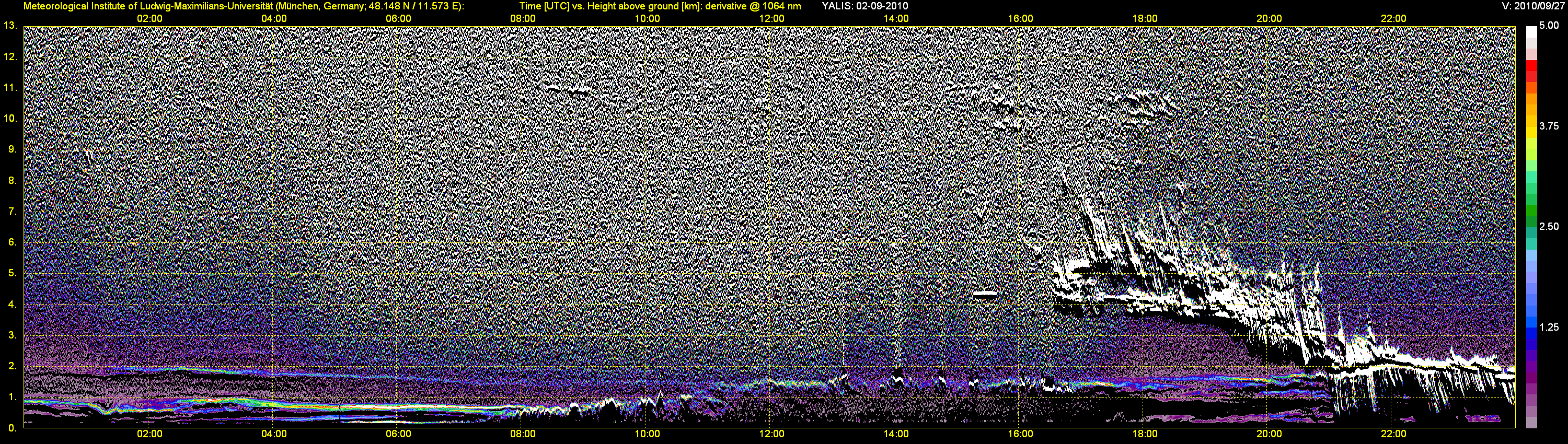Click the 16:00 tick label on the lower time axis
The height and width of the screenshot is (444, 1568).
click(1020, 434)
